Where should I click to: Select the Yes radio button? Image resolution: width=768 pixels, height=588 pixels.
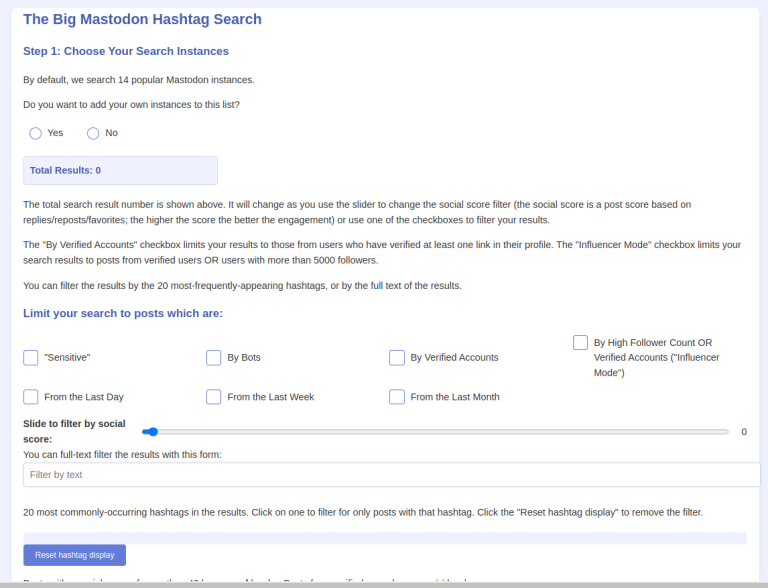pyautogui.click(x=35, y=133)
